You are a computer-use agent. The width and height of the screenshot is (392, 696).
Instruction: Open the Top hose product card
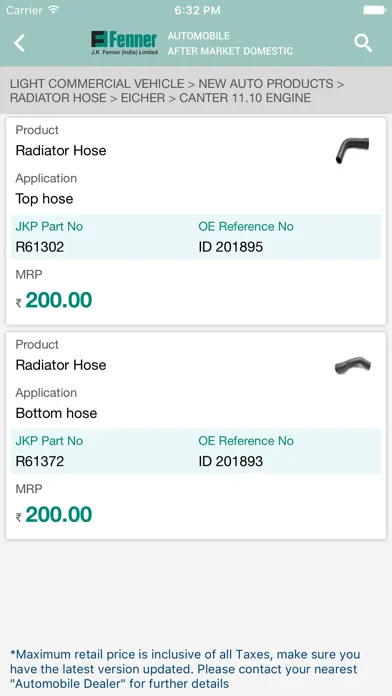click(196, 221)
